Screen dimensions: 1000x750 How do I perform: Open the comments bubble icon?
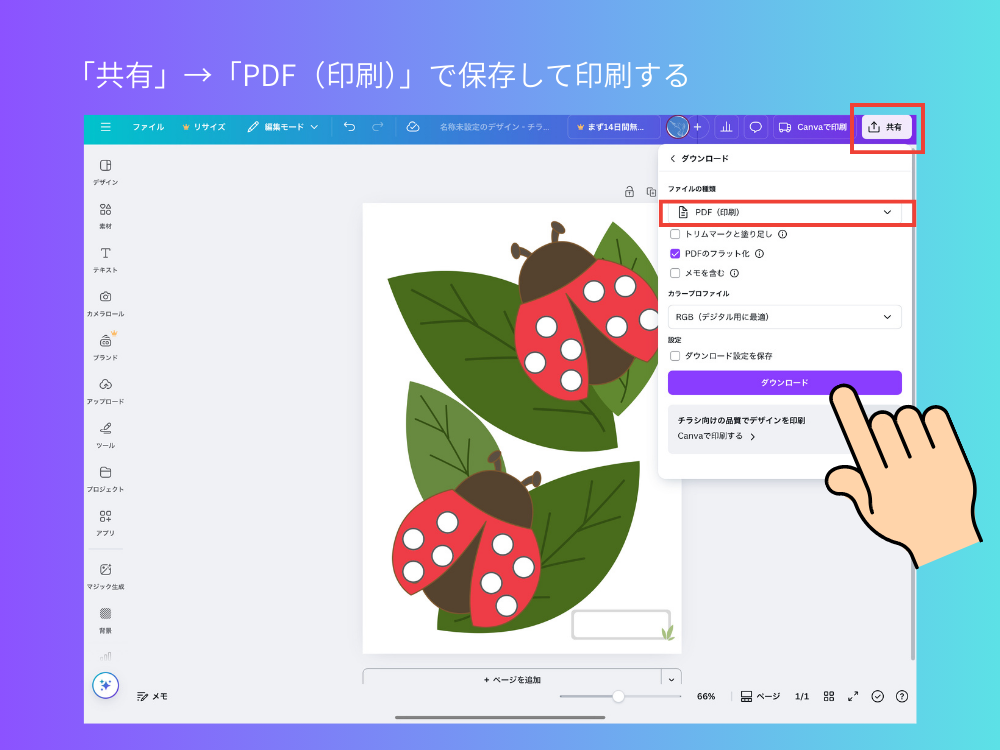[755, 127]
